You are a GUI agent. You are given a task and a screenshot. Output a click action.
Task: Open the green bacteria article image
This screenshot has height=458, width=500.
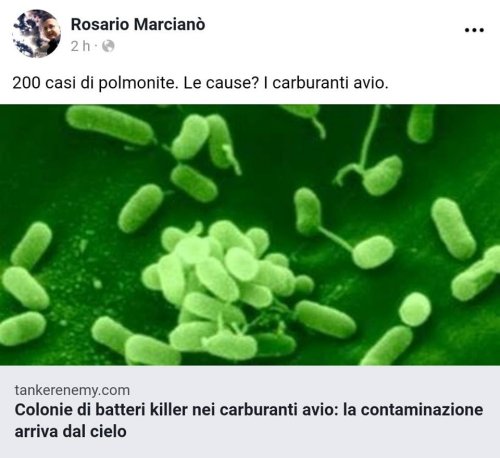(x=250, y=235)
